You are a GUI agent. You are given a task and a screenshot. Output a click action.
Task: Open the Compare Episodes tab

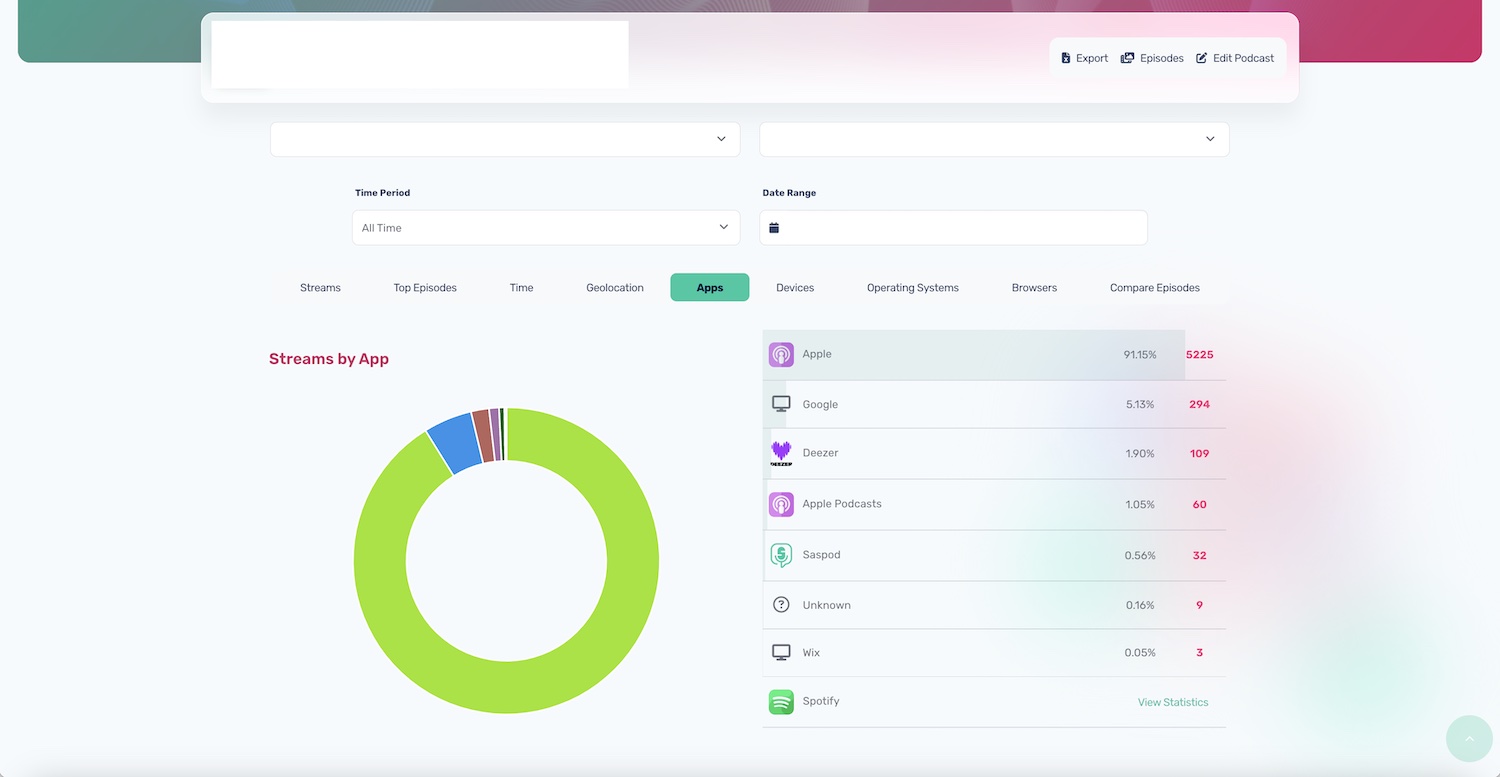1155,288
